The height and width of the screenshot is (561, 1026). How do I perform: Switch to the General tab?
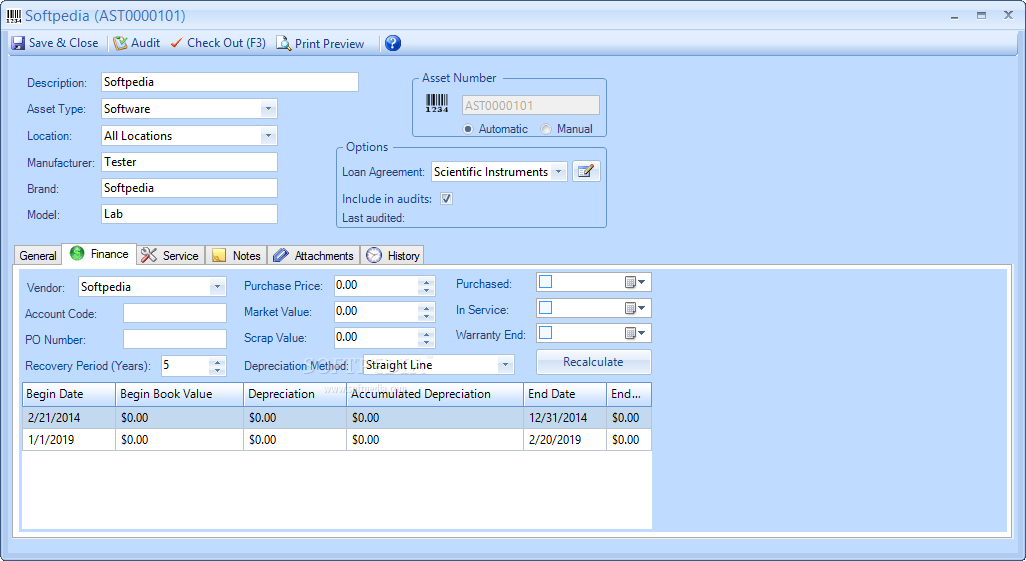point(38,255)
